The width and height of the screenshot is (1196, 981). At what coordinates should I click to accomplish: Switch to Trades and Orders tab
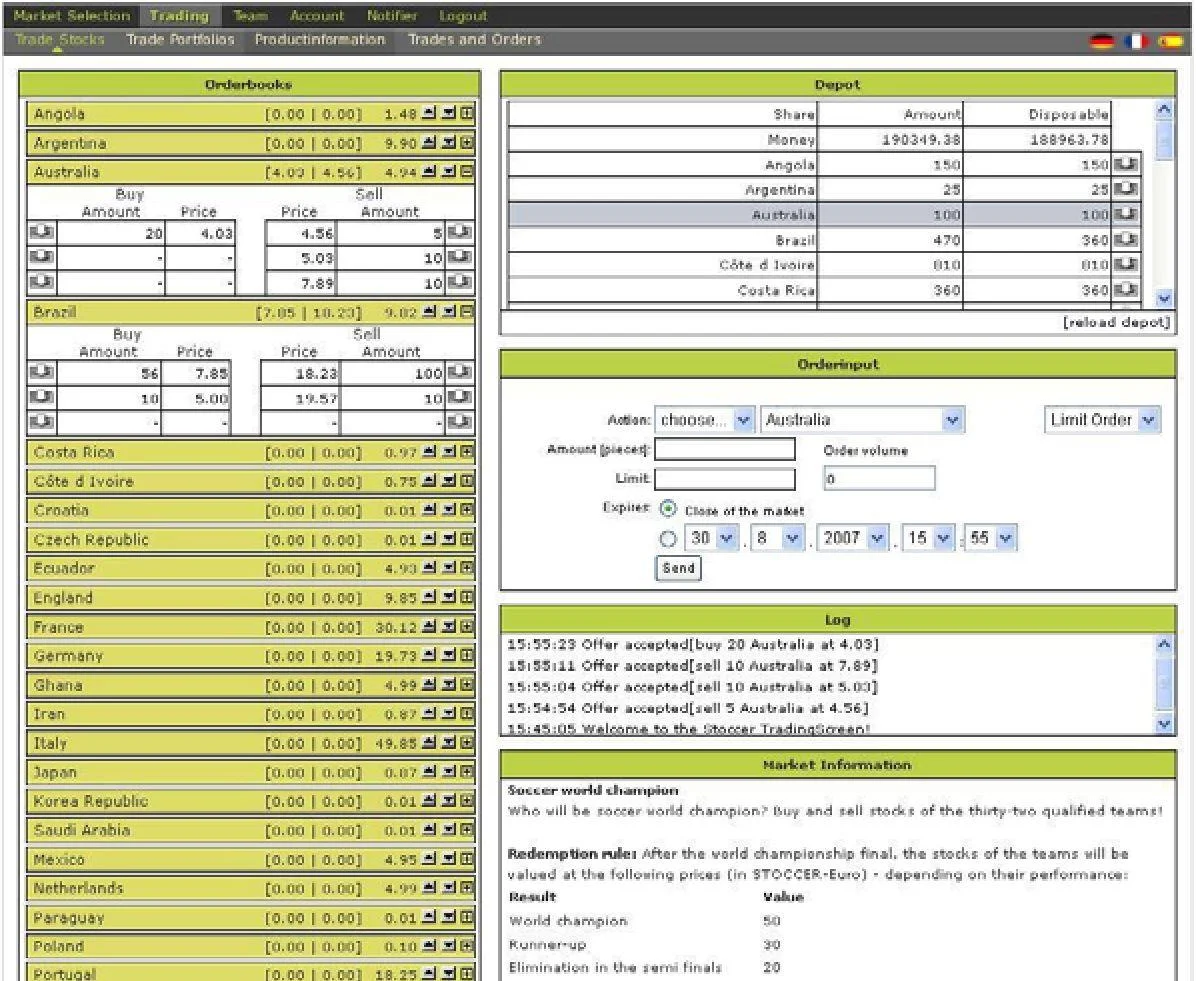click(474, 40)
